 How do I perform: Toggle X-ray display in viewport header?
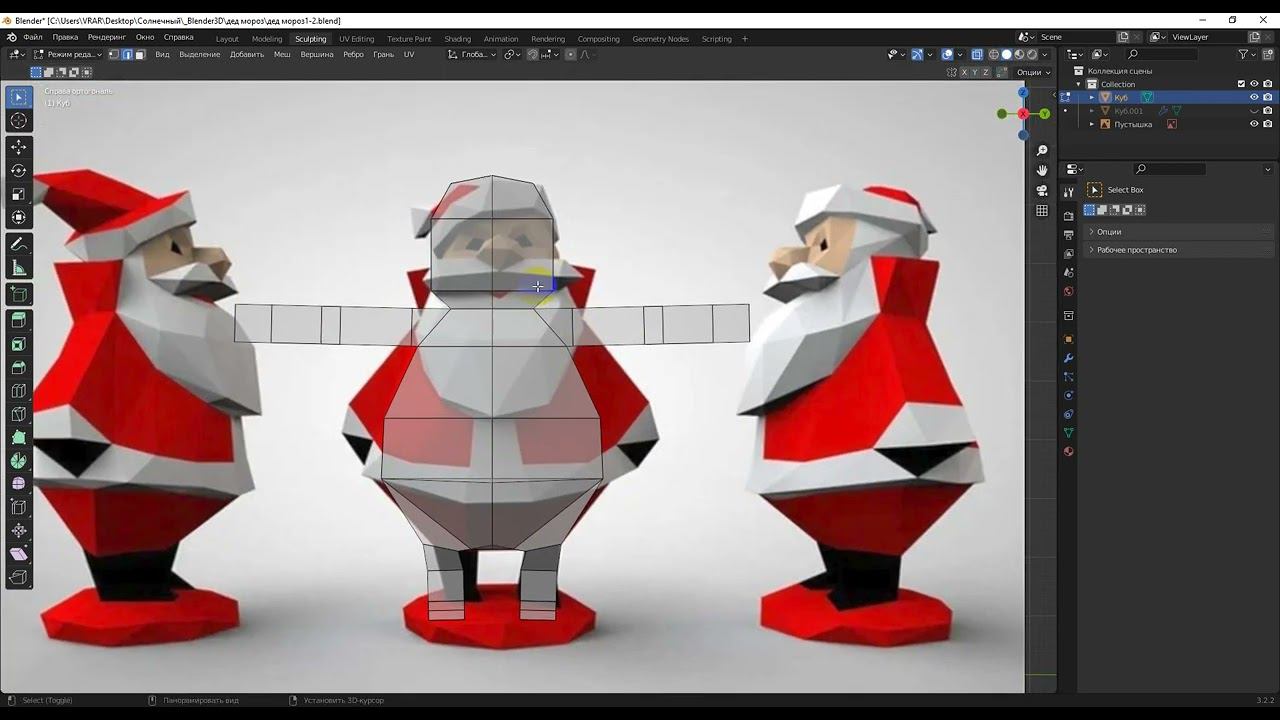(979, 54)
